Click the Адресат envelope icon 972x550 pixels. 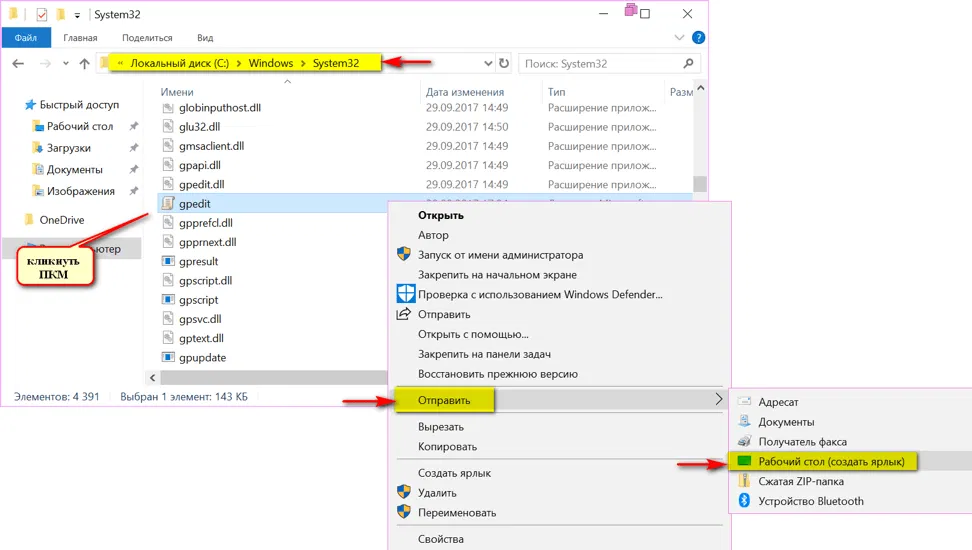click(x=744, y=402)
